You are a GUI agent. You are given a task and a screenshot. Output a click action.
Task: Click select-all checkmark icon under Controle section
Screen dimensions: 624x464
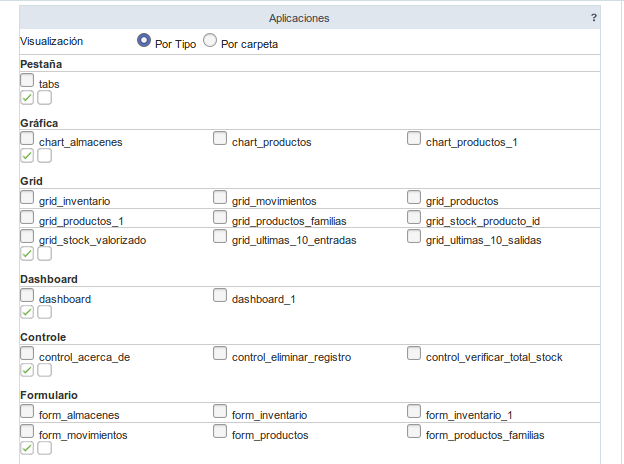[27, 370]
